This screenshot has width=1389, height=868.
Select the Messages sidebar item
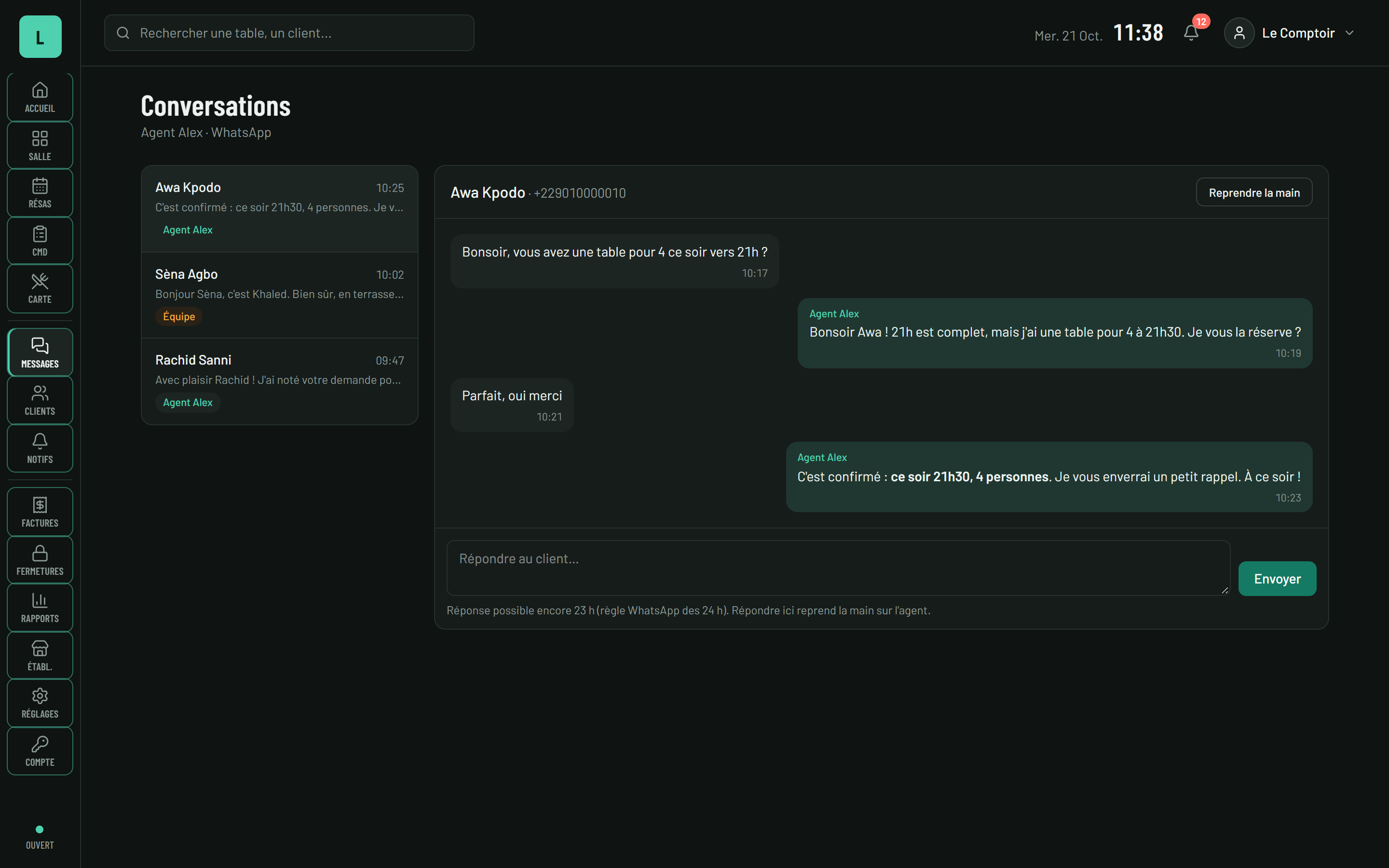tap(40, 353)
